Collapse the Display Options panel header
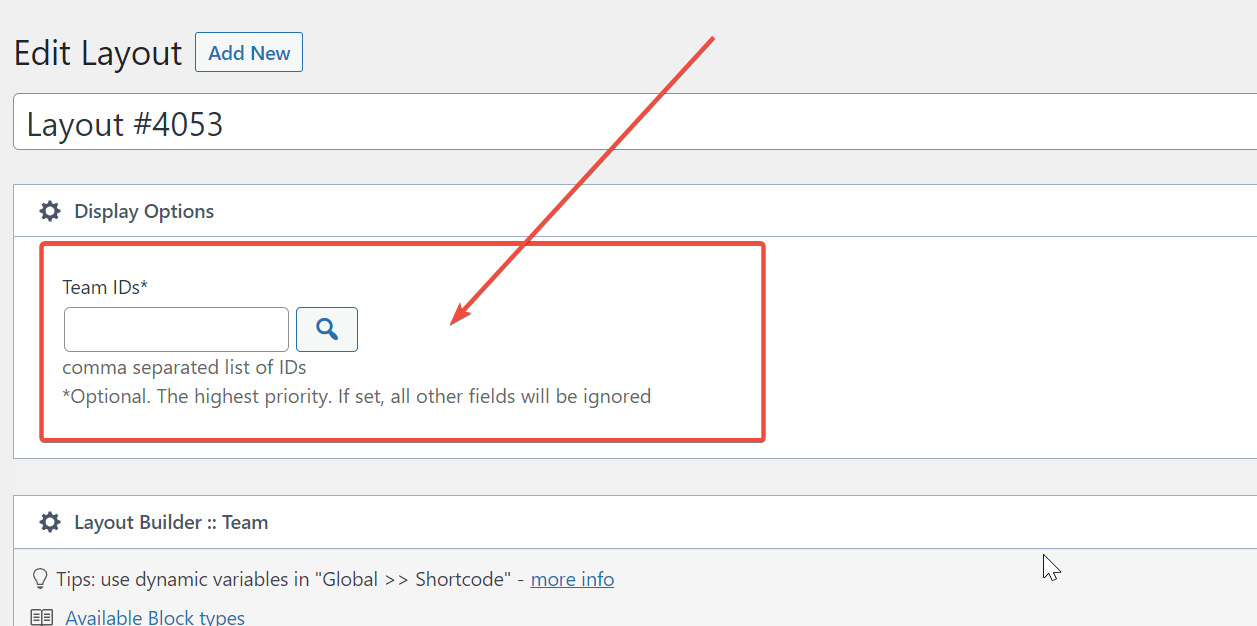The height and width of the screenshot is (626, 1257). click(x=635, y=211)
